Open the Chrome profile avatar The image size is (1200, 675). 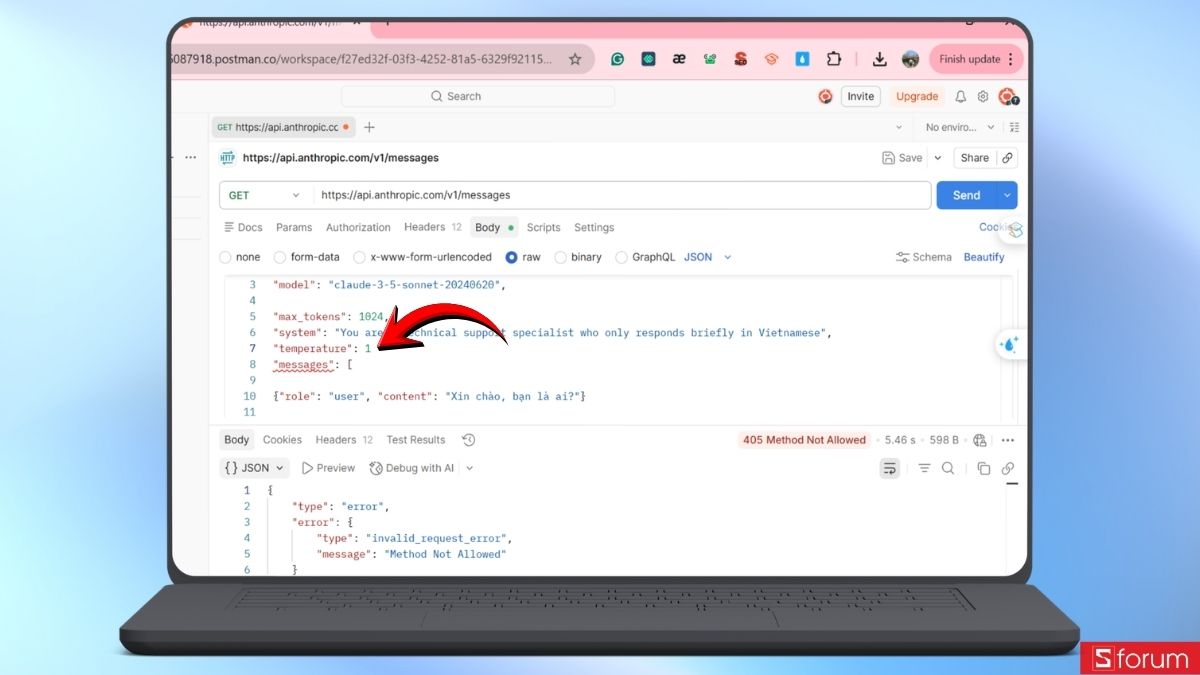tap(910, 59)
